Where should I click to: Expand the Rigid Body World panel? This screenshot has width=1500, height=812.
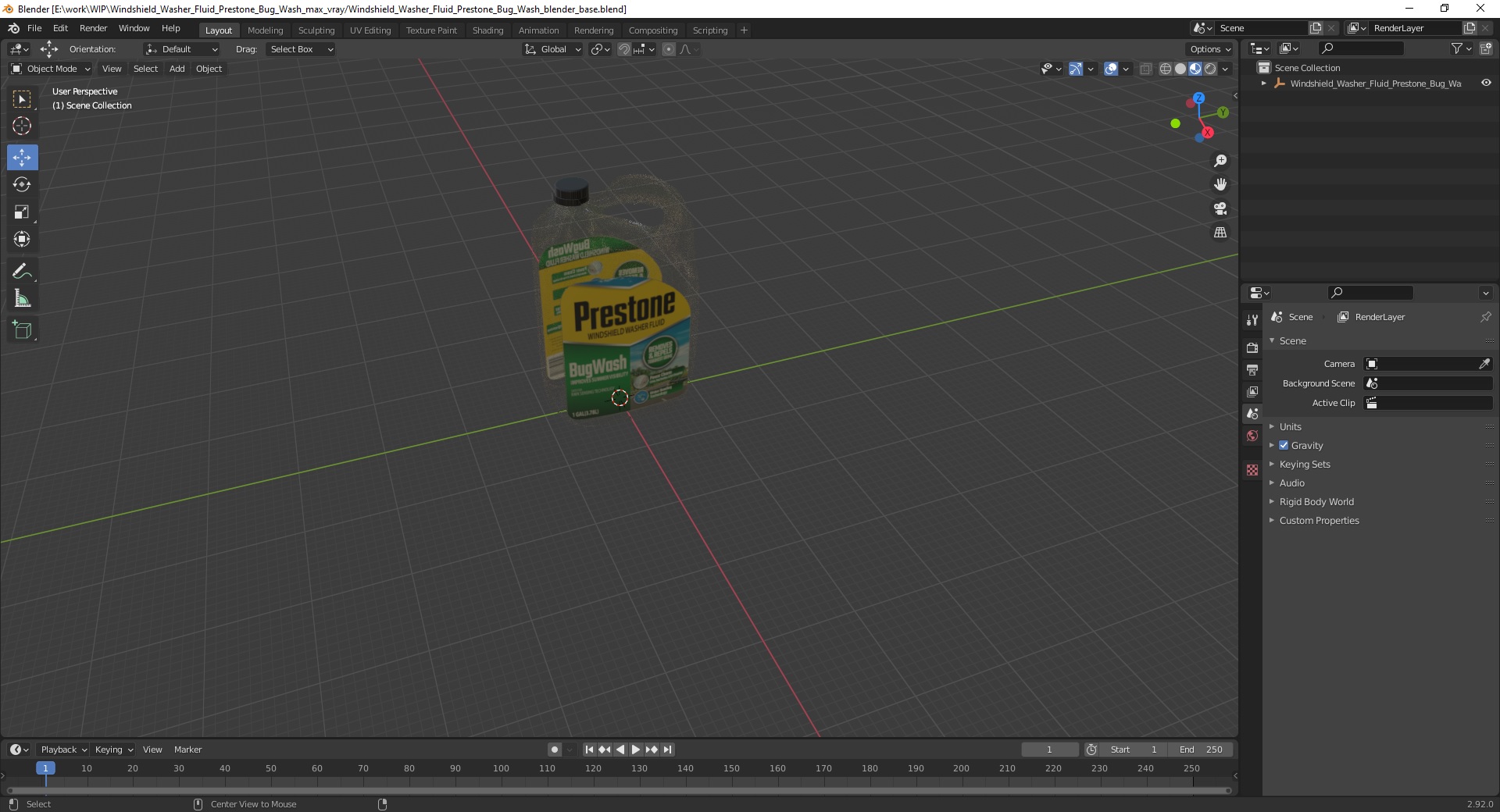tap(1316, 501)
